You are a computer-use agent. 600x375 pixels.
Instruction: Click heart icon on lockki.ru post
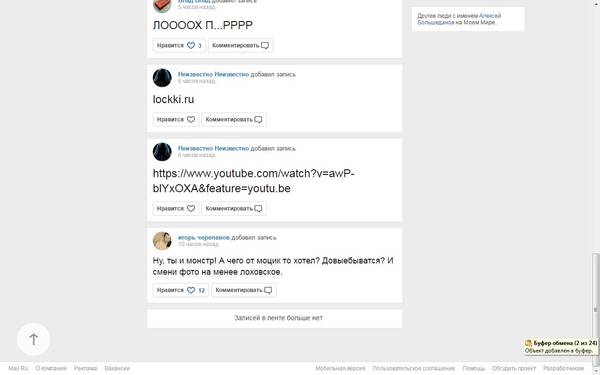(x=191, y=119)
